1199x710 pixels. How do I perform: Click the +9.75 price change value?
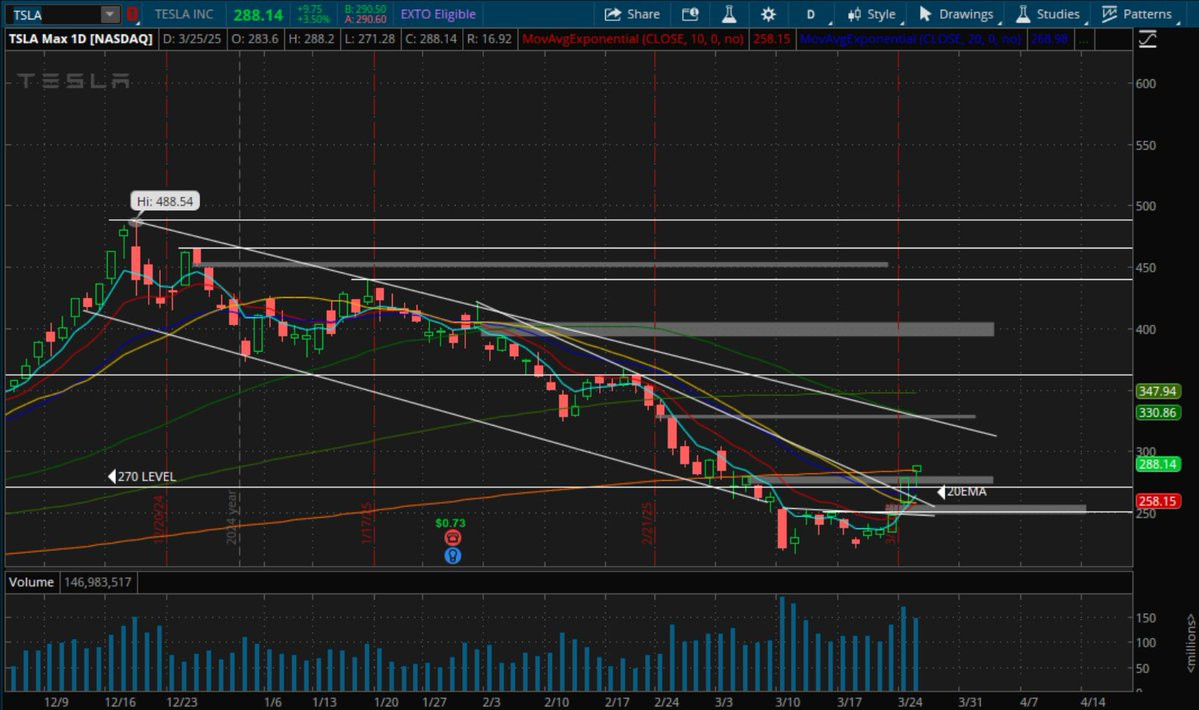click(x=310, y=9)
